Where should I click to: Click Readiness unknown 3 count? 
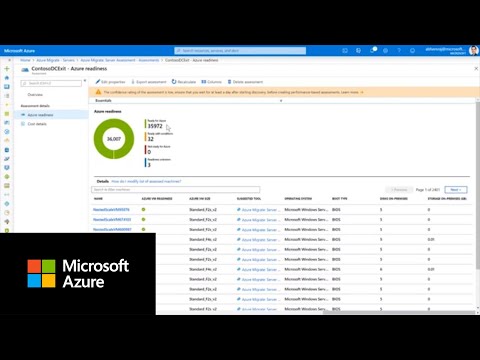[x=149, y=165]
